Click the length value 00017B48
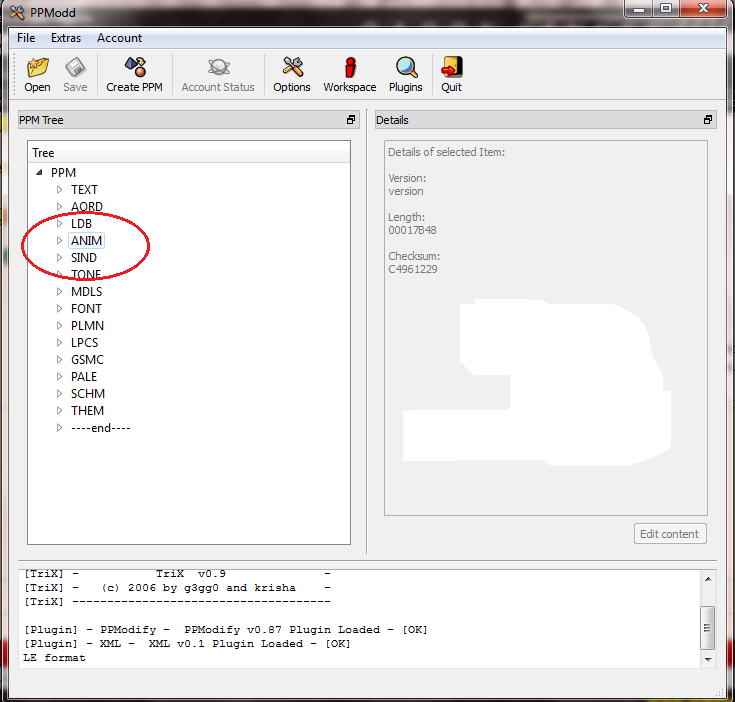 pos(412,230)
